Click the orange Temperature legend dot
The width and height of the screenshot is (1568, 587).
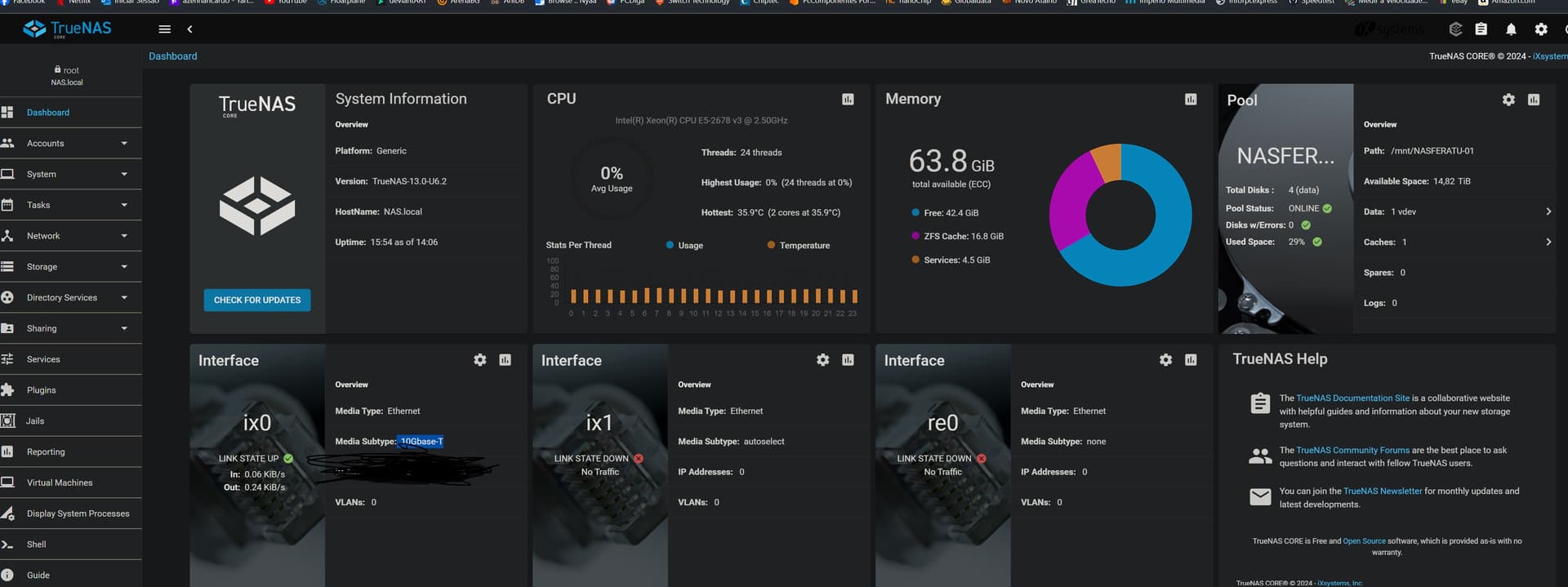(x=771, y=245)
